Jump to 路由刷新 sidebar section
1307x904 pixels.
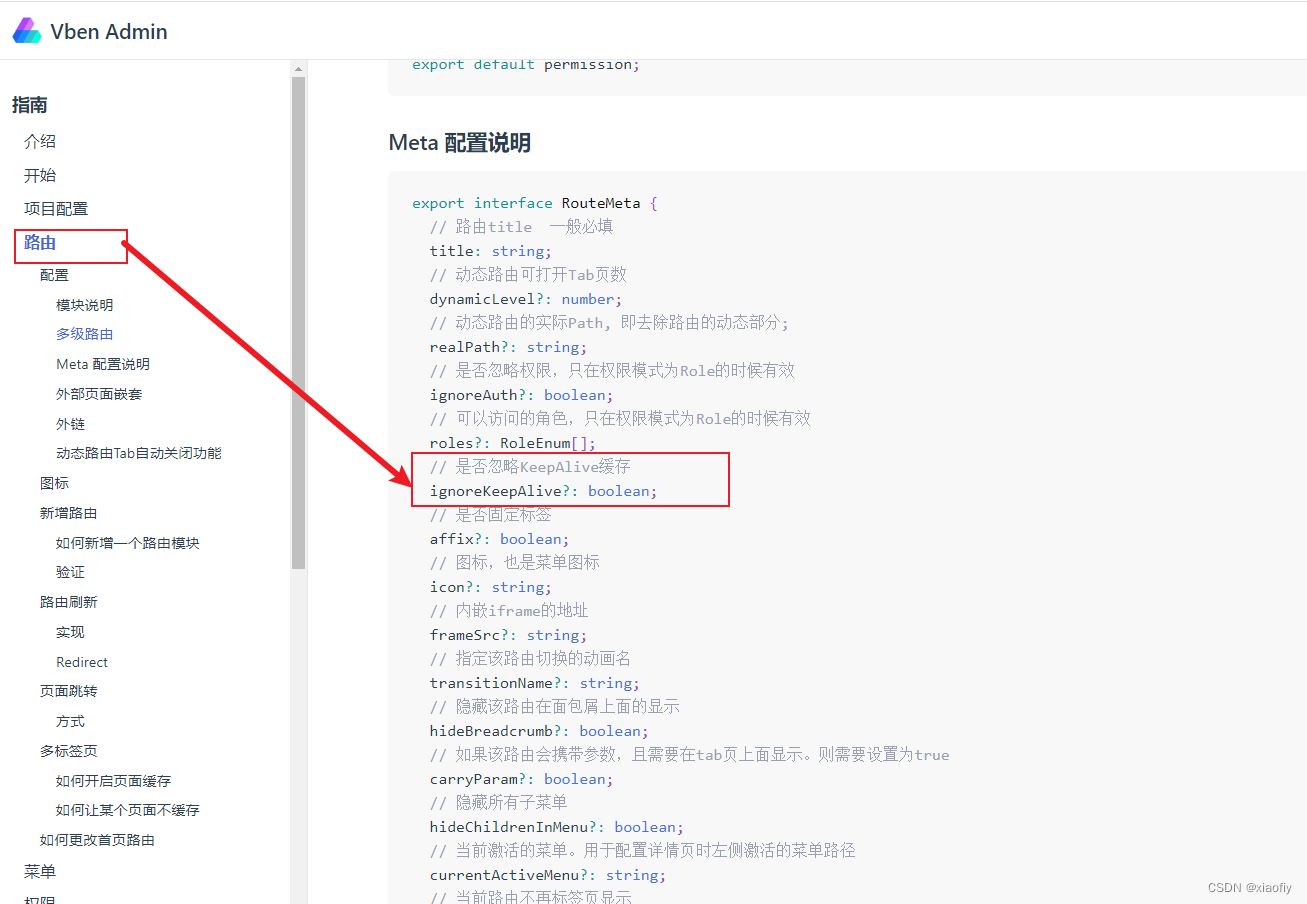(68, 602)
